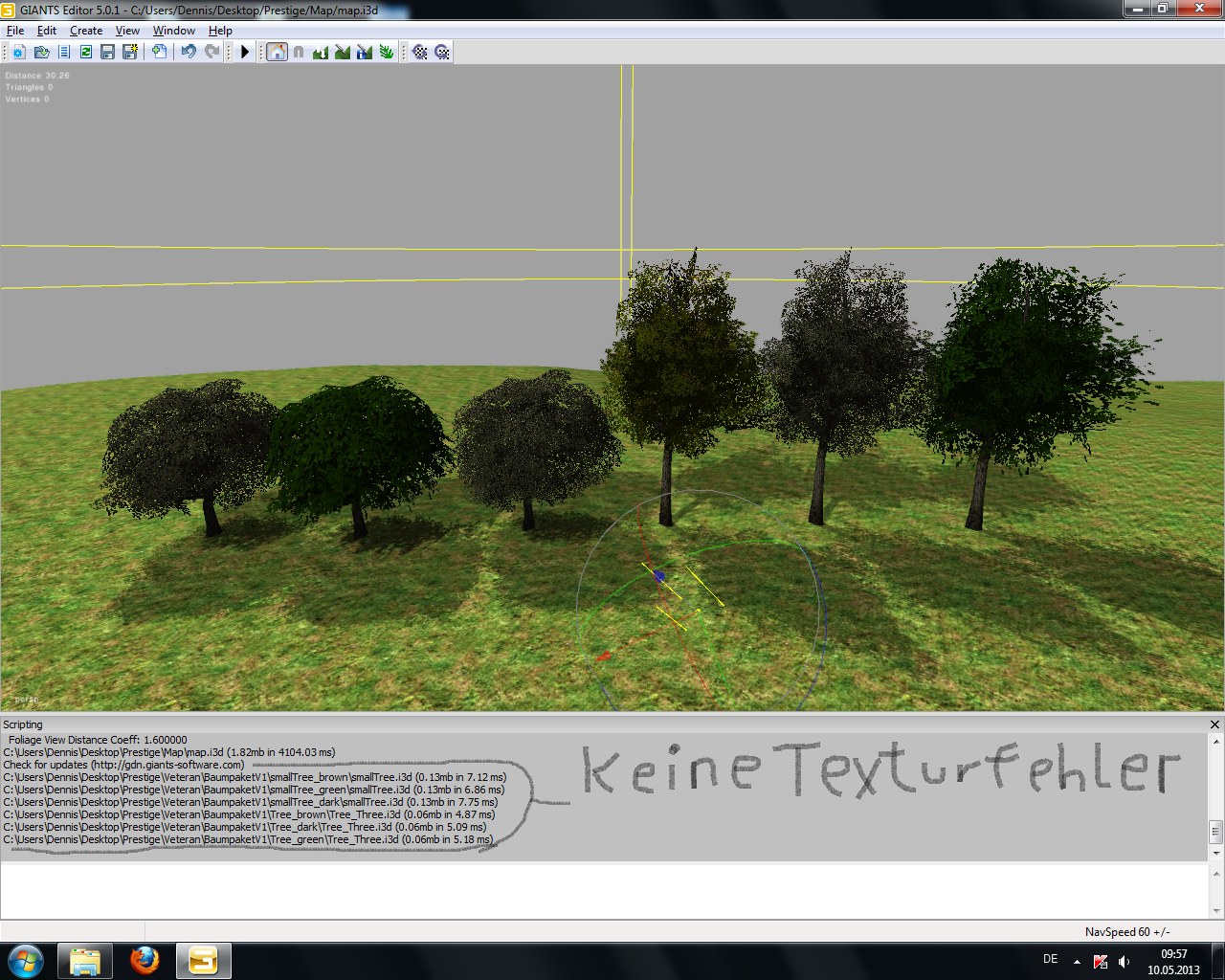Click the script input scrollbar down arrow
Screen dimensions: 1225x980
click(1216, 910)
